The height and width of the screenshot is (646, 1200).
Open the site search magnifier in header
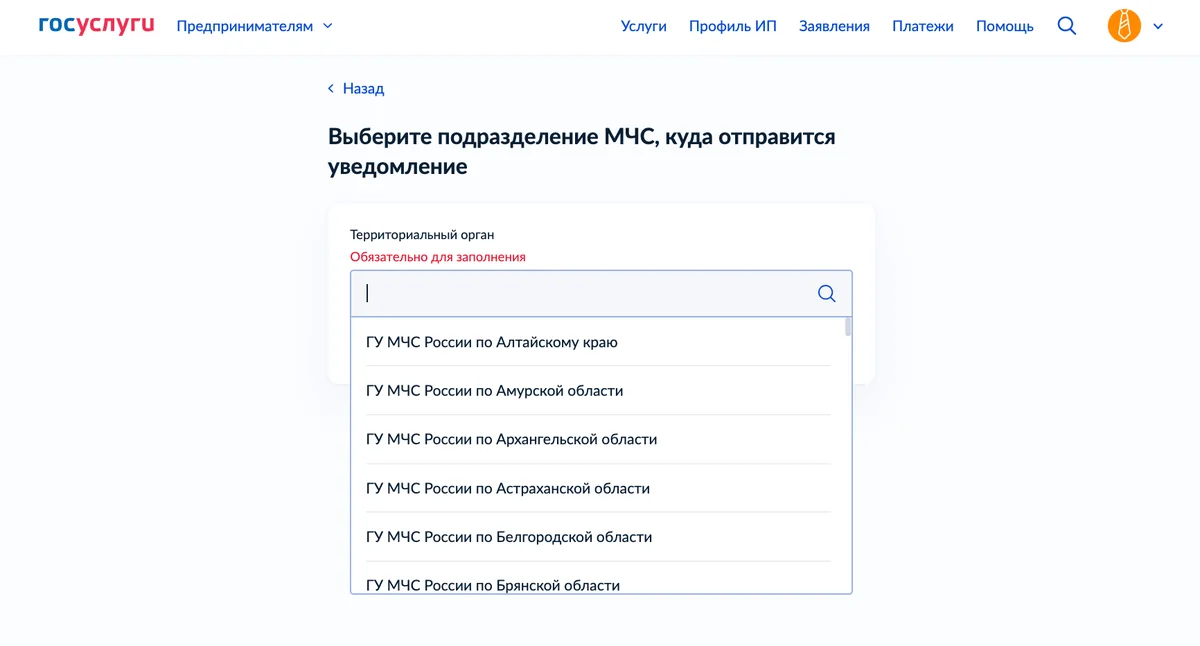coord(1067,26)
